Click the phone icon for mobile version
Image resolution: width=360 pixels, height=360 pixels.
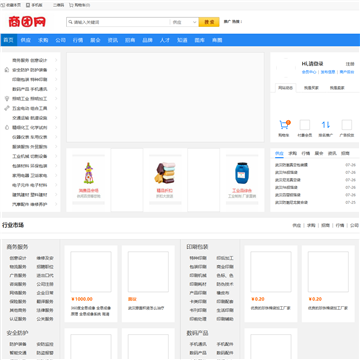click(28, 5)
